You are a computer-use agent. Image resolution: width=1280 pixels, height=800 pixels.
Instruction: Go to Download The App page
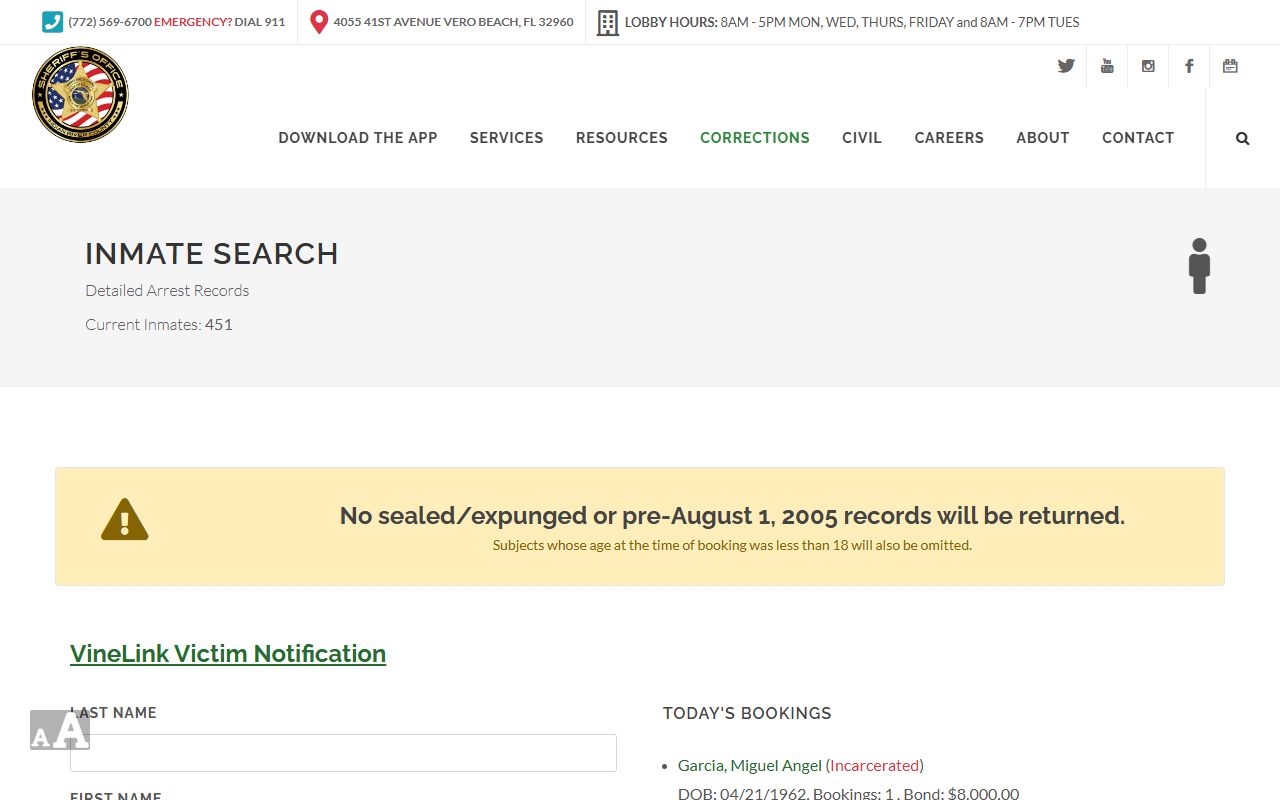[x=357, y=138]
